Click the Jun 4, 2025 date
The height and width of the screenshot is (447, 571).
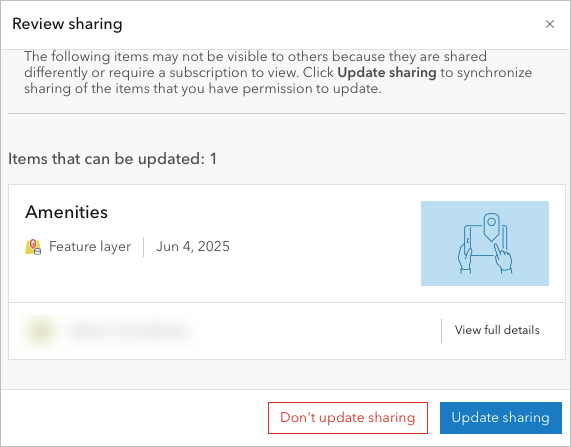pos(193,247)
